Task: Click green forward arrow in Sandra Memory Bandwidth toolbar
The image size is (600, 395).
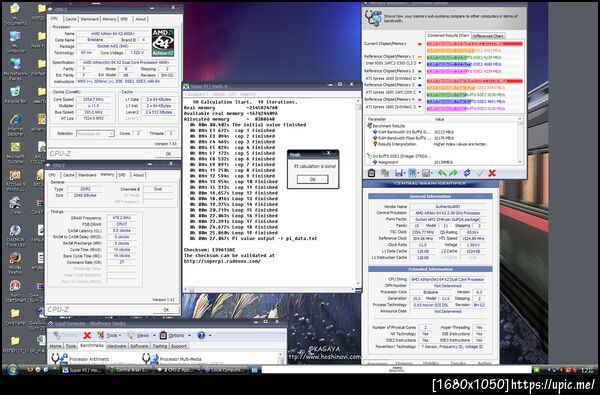Action: pyautogui.click(x=453, y=173)
